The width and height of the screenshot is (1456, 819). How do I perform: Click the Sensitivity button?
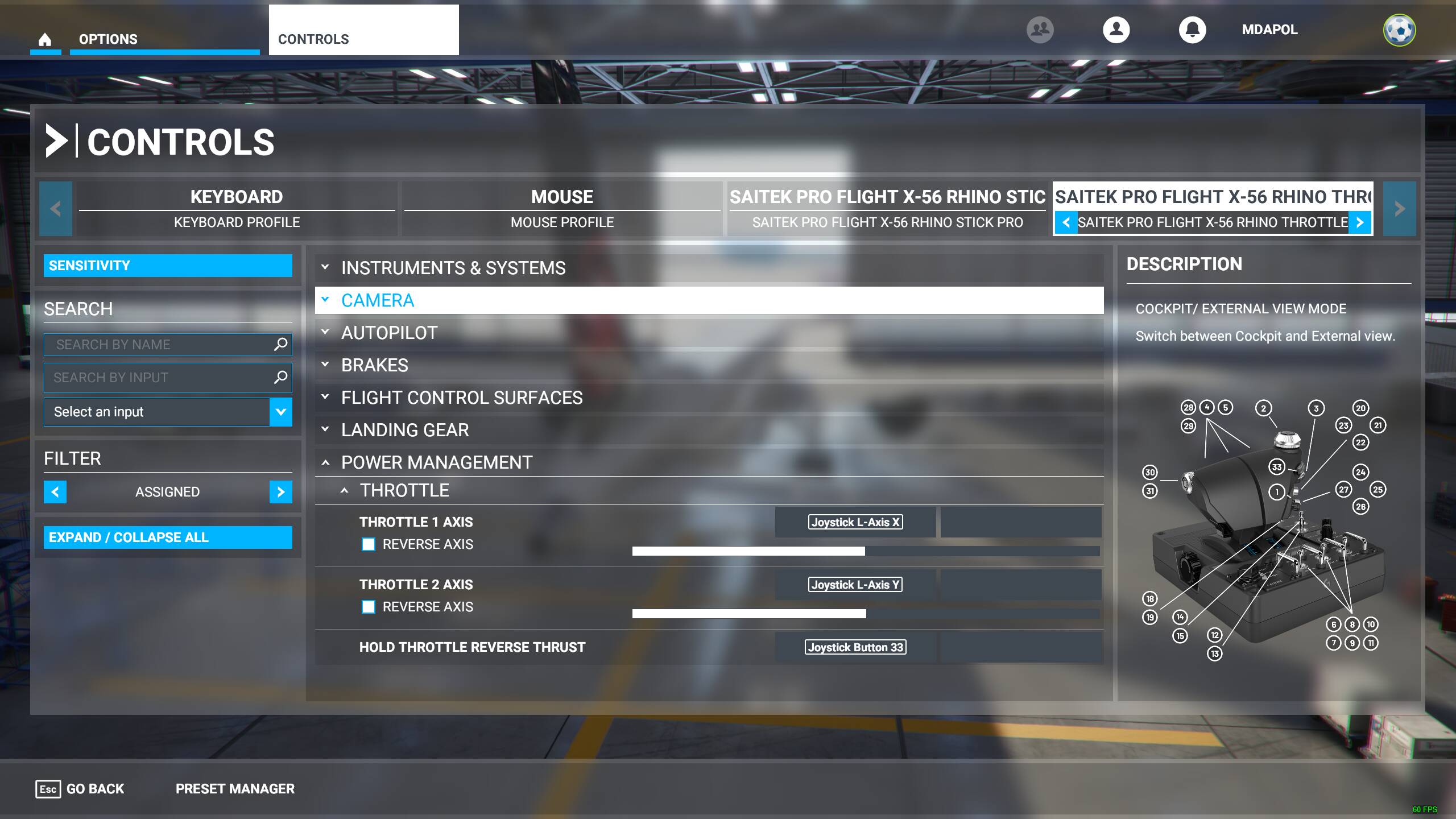[168, 266]
